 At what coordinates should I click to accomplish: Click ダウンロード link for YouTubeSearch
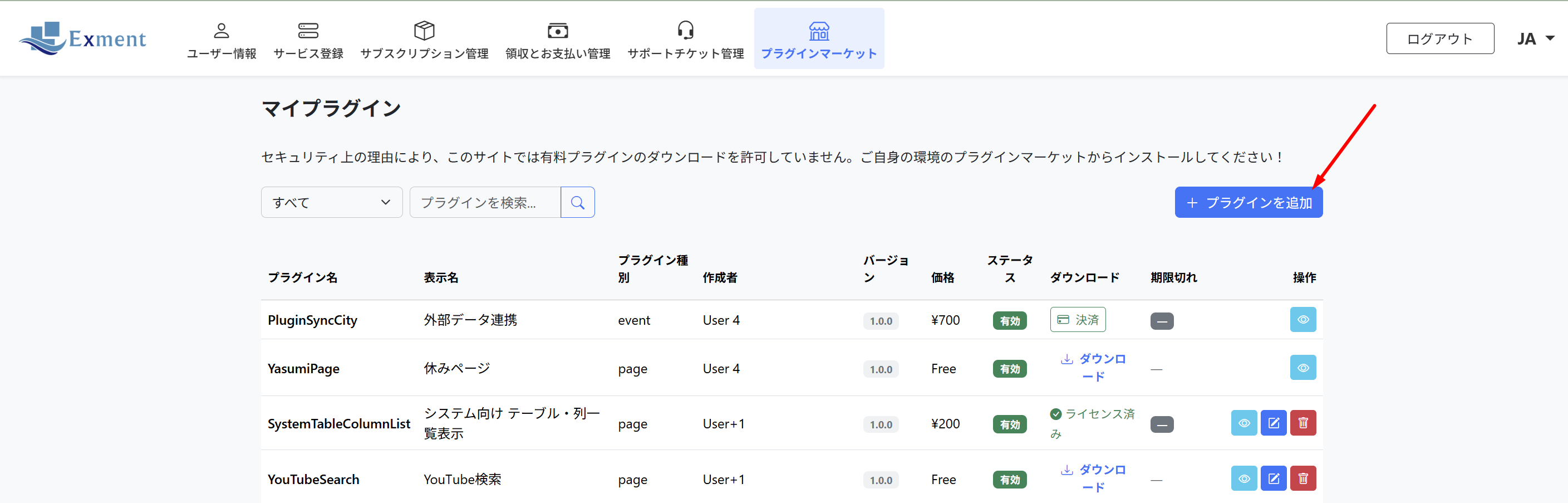1094,478
